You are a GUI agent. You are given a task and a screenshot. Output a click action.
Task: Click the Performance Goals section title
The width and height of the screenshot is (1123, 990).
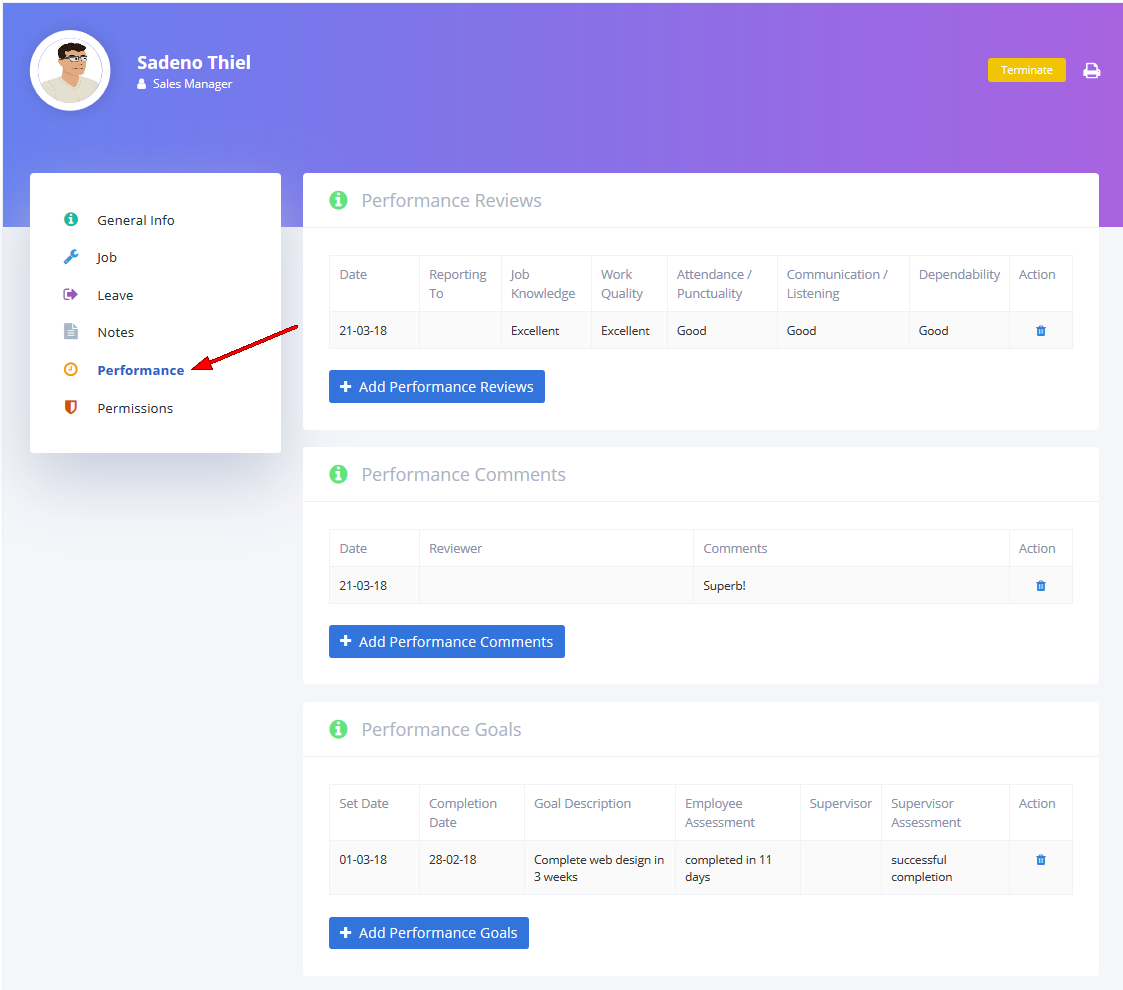[441, 729]
